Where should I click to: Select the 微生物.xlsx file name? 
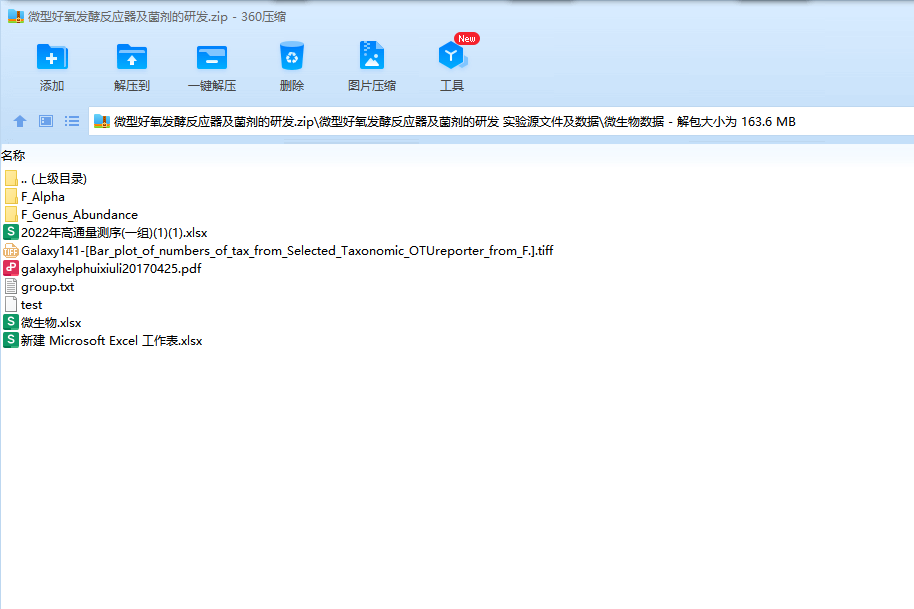pos(51,323)
